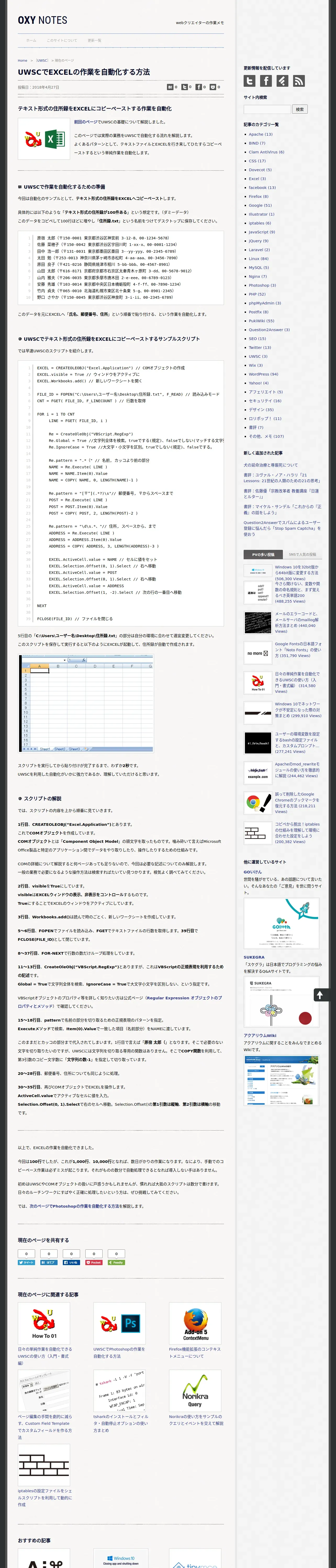The height and width of the screenshot is (1568, 336).
Task: Open the Norikra Query article thumbnail
Action: 195,1390
